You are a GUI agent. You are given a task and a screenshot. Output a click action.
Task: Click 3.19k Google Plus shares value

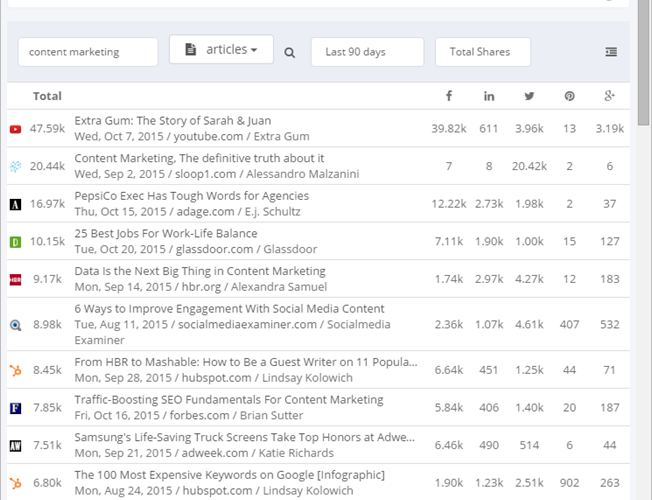click(610, 129)
